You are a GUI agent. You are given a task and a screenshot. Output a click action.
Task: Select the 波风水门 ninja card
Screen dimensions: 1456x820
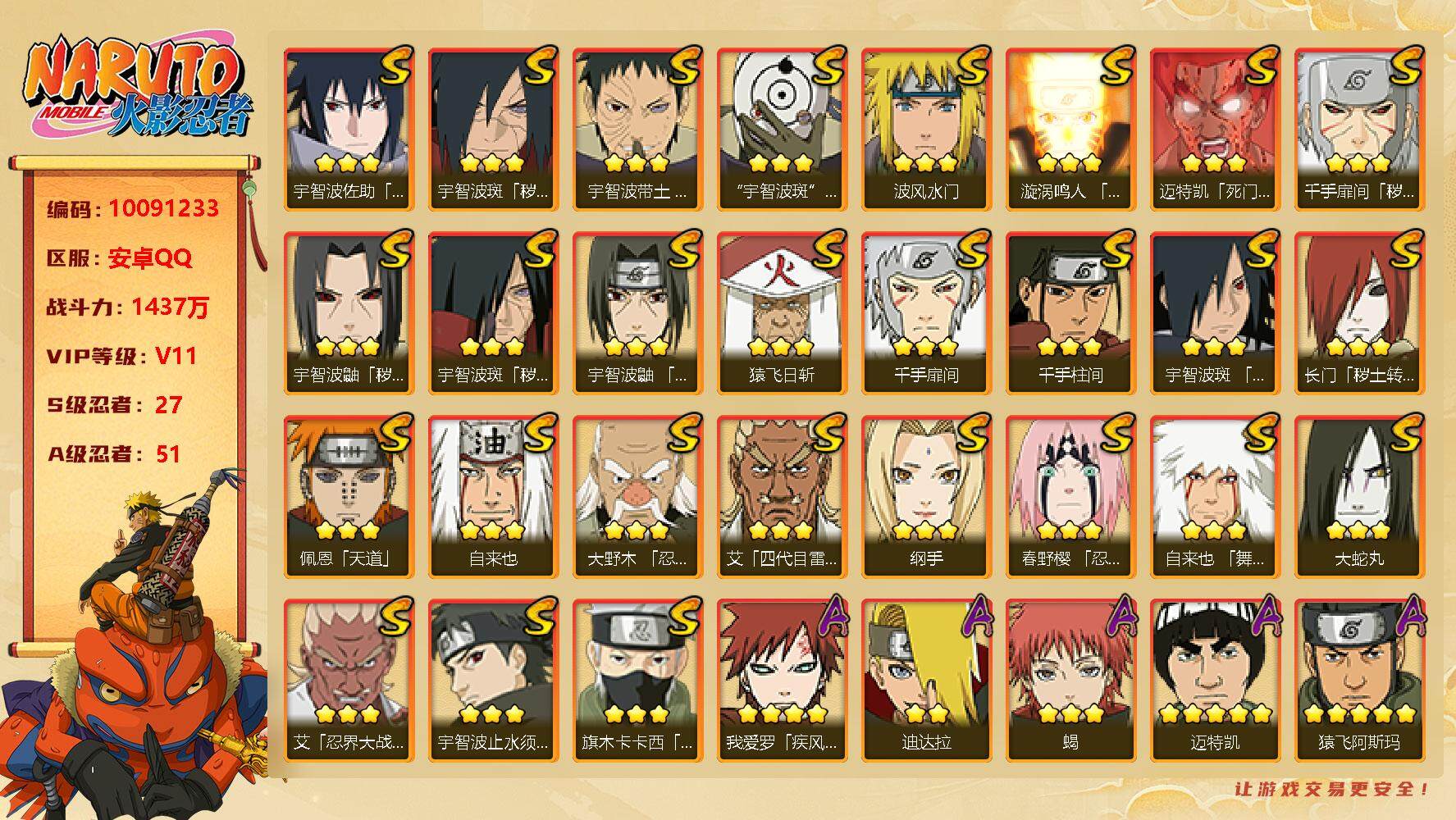(926, 129)
